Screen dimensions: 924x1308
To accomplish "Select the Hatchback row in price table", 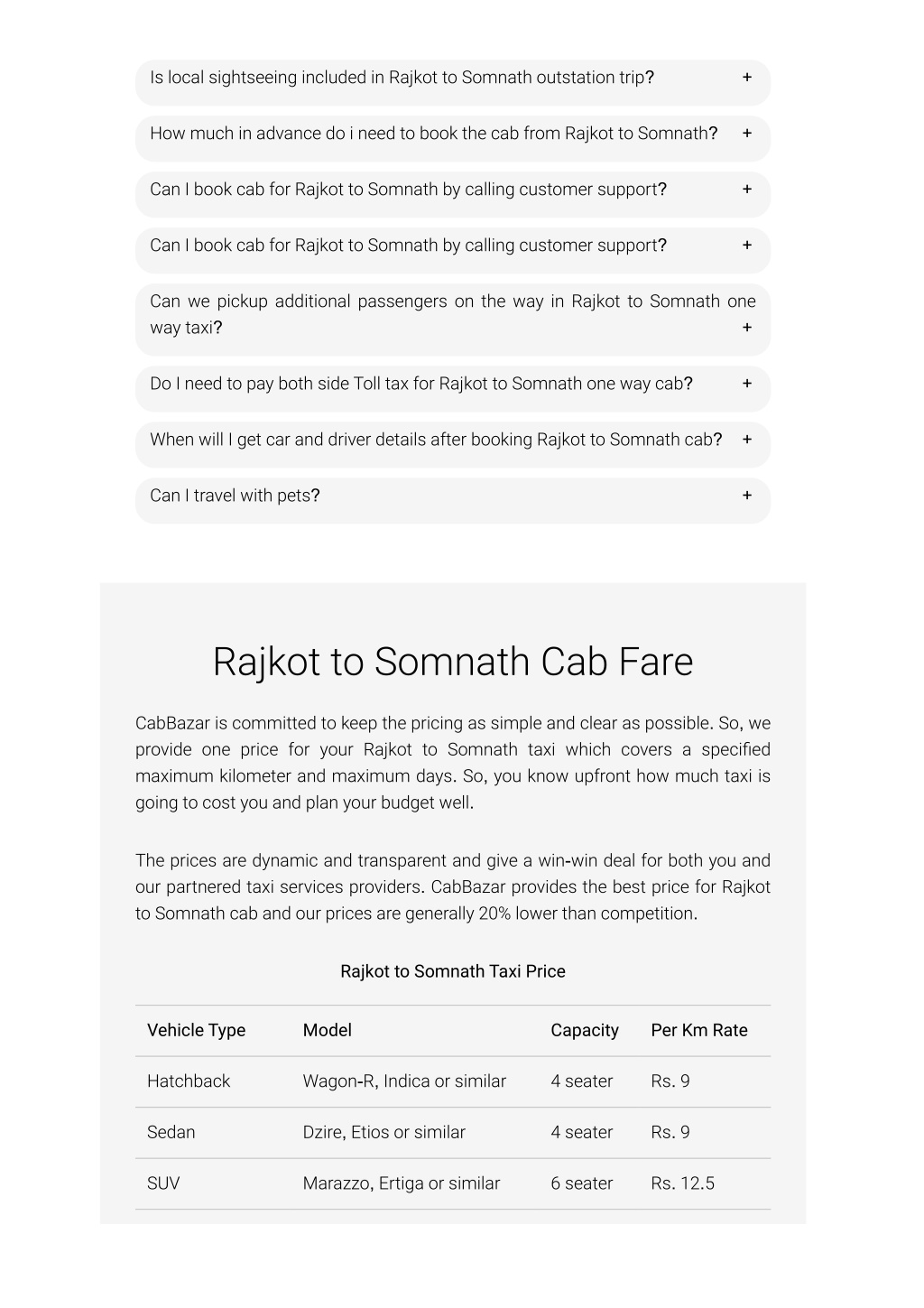I will click(453, 1081).
